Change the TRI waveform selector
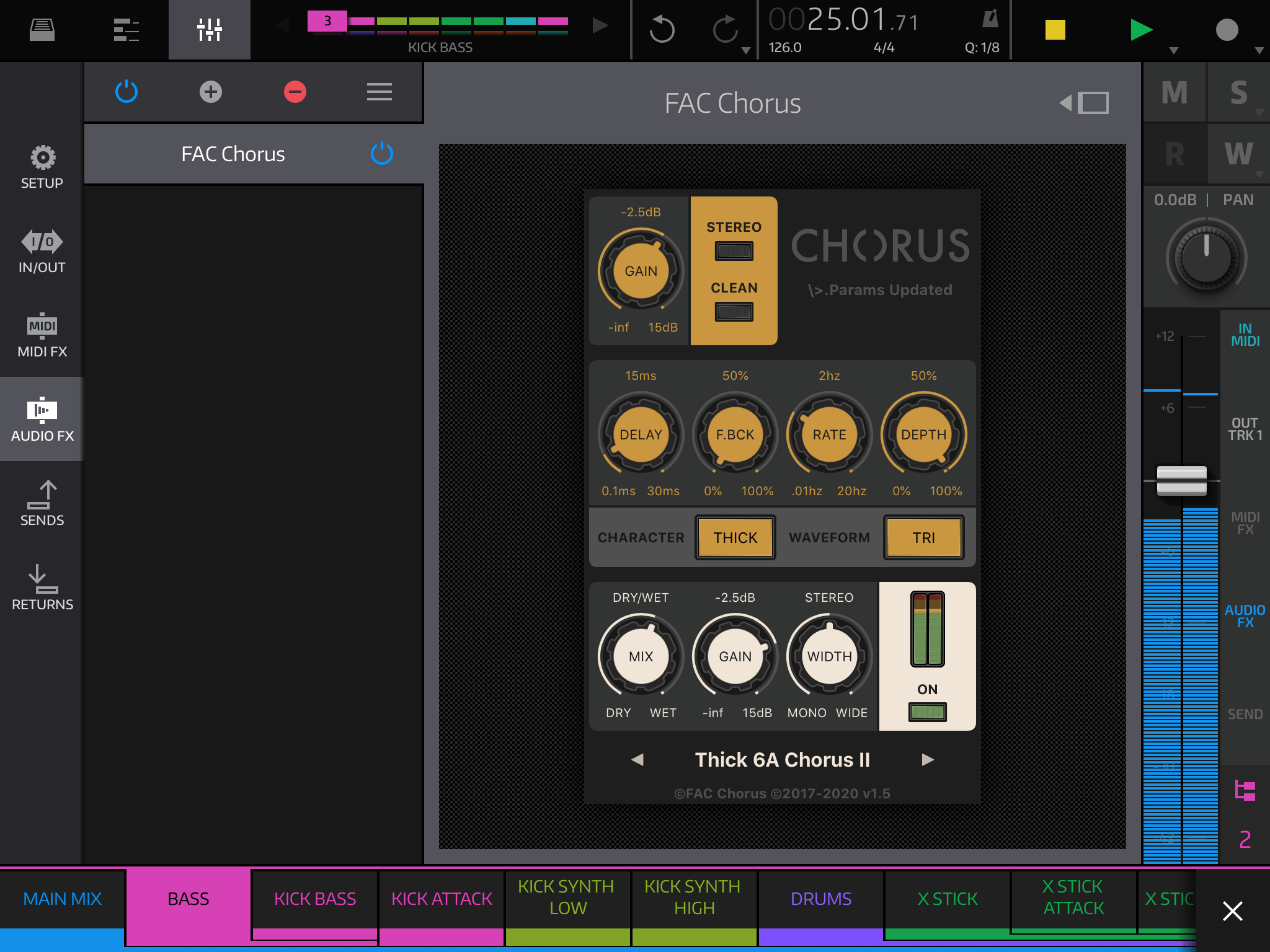 (x=924, y=537)
